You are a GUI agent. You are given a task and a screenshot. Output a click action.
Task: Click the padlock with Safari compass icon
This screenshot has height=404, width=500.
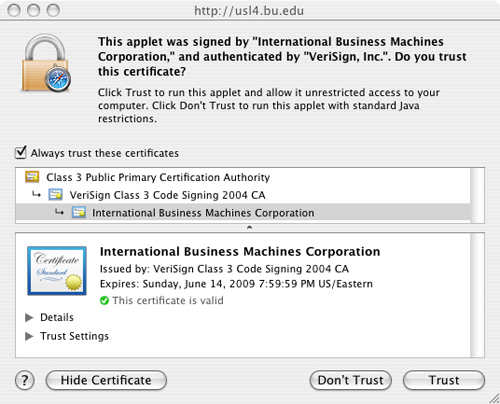[46, 63]
